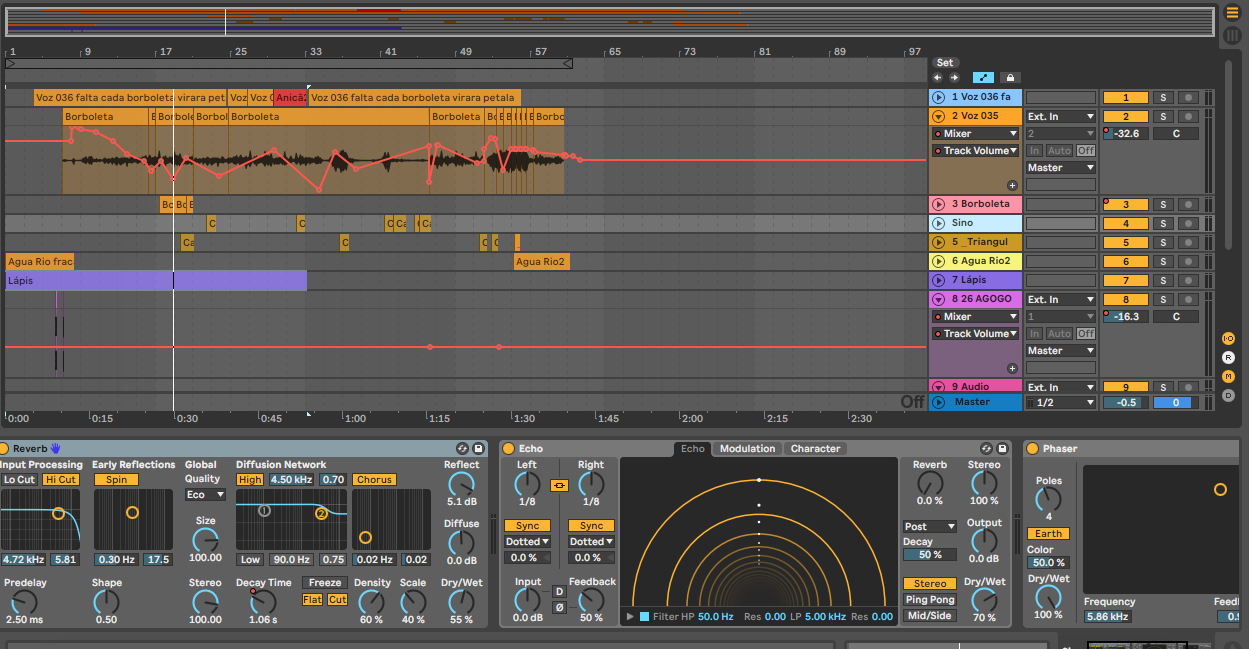Click the 3 Borboleta track fold arrow
1249x649 pixels.
coord(938,204)
